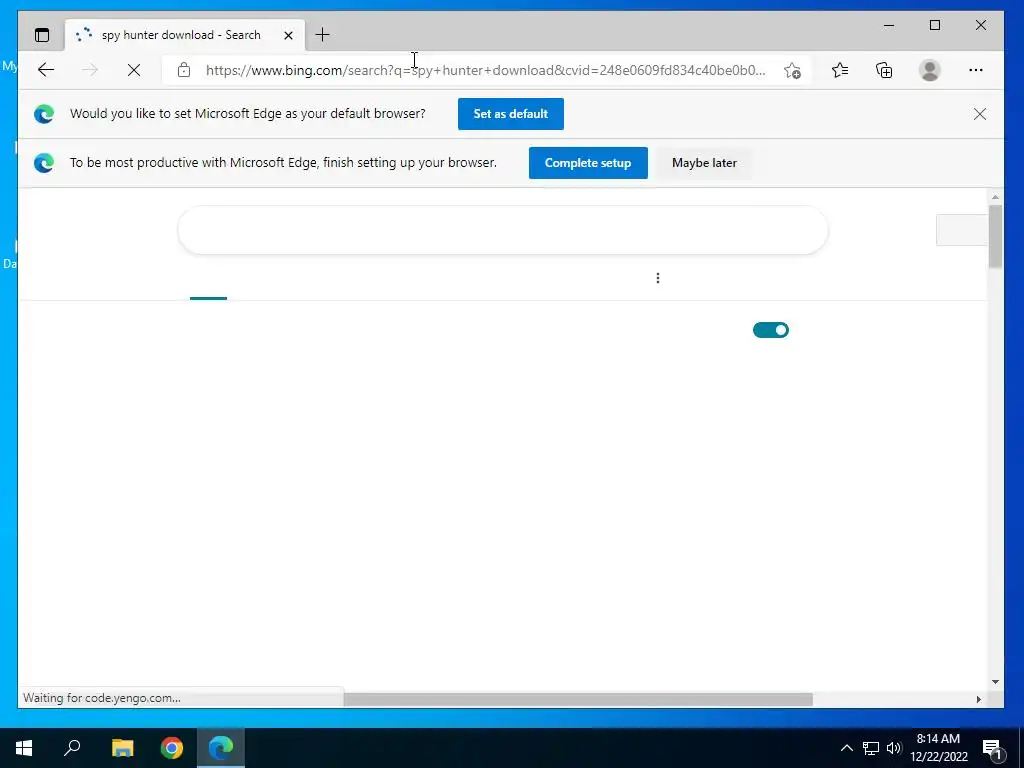Select the spy hunter download - Search tab

[x=185, y=35]
